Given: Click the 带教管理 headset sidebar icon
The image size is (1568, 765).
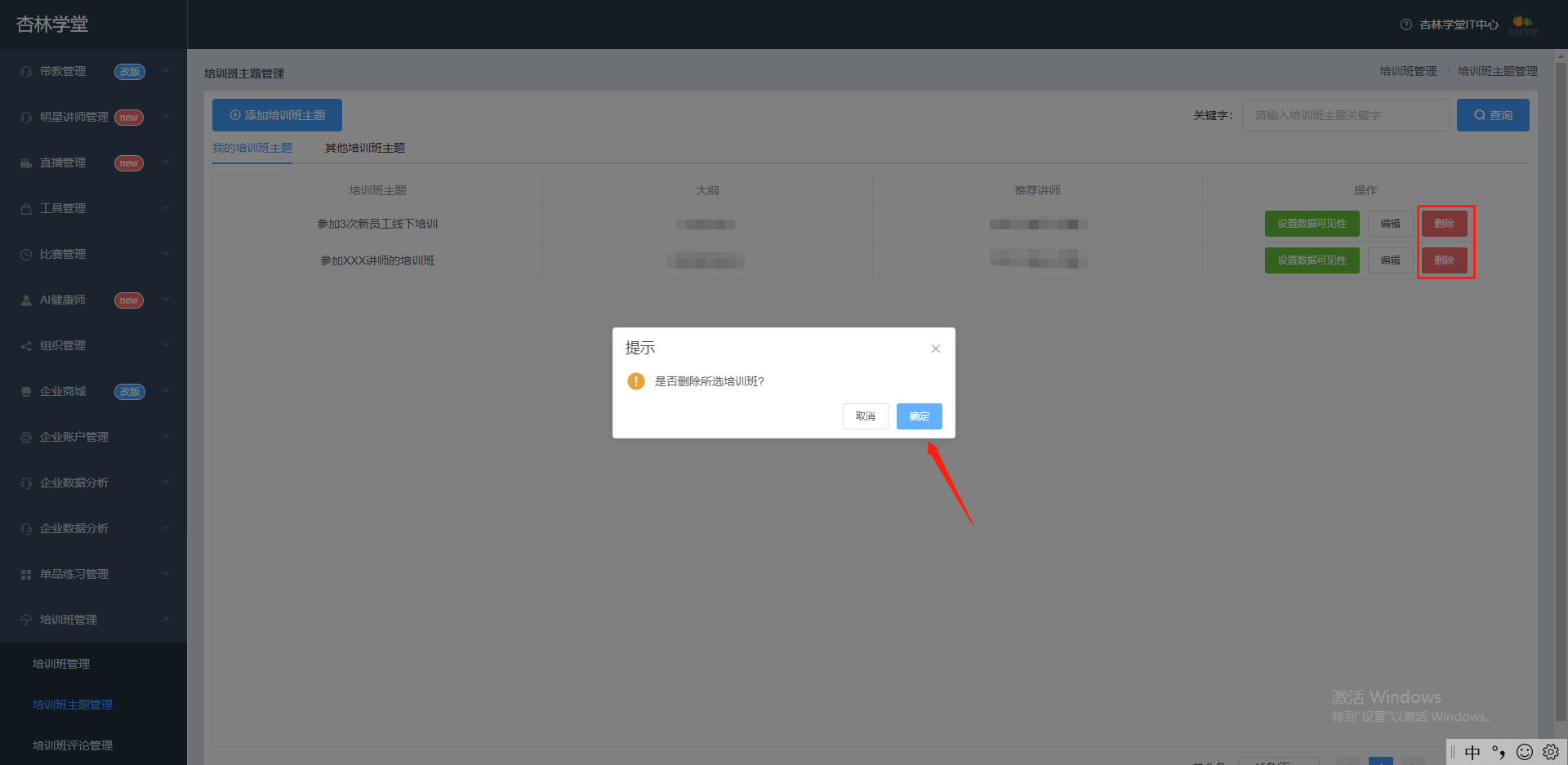Looking at the screenshot, I should 26,72.
